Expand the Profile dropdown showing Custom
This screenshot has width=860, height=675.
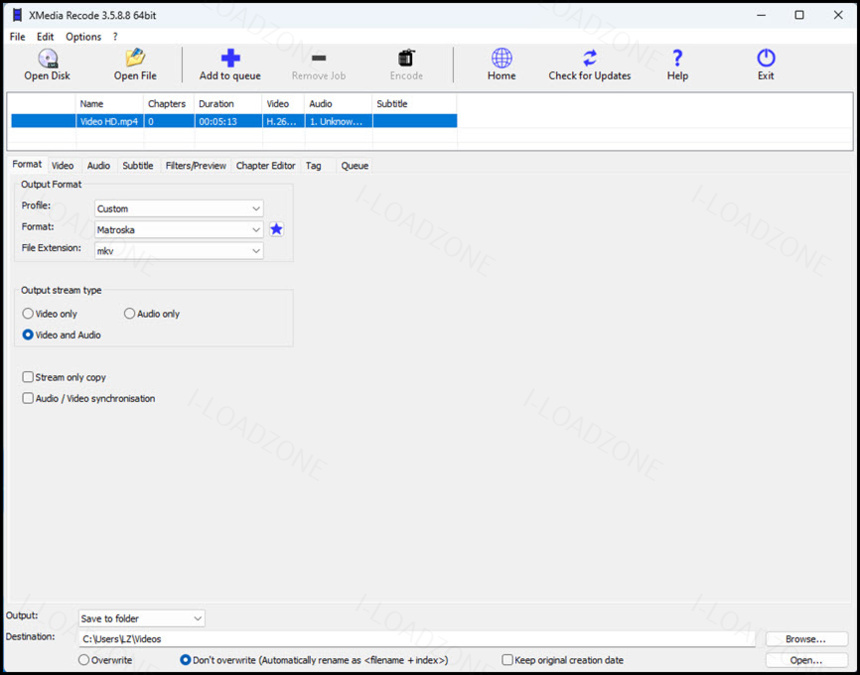pos(179,208)
